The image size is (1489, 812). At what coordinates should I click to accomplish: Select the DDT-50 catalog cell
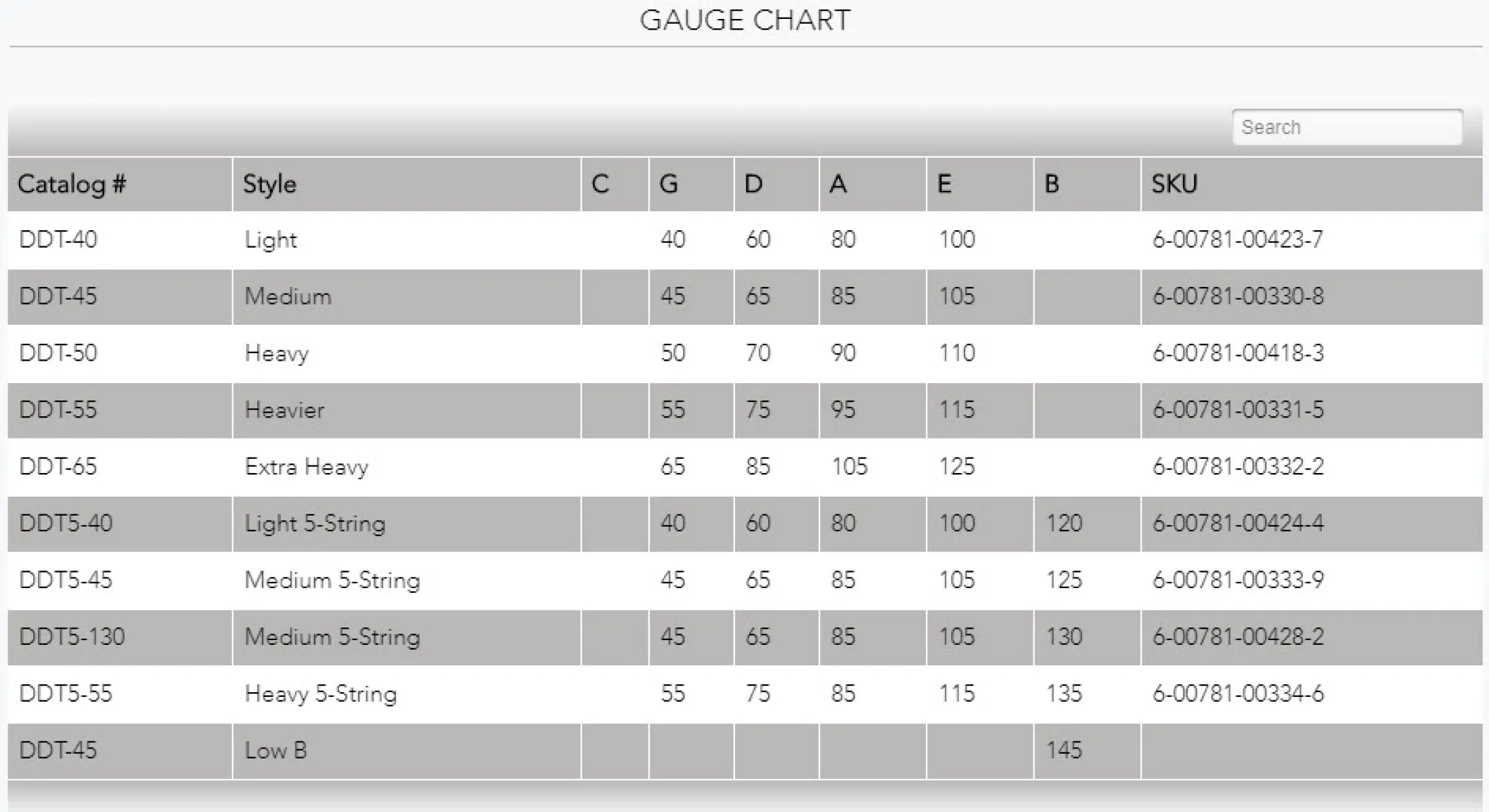[58, 353]
